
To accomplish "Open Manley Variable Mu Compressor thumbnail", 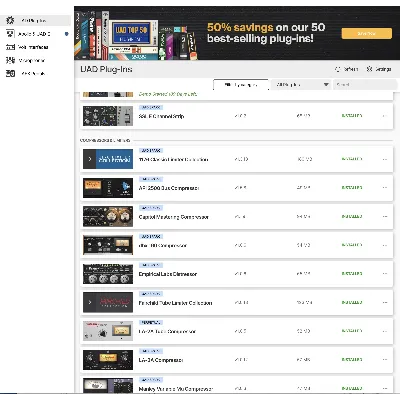I will [108, 386].
